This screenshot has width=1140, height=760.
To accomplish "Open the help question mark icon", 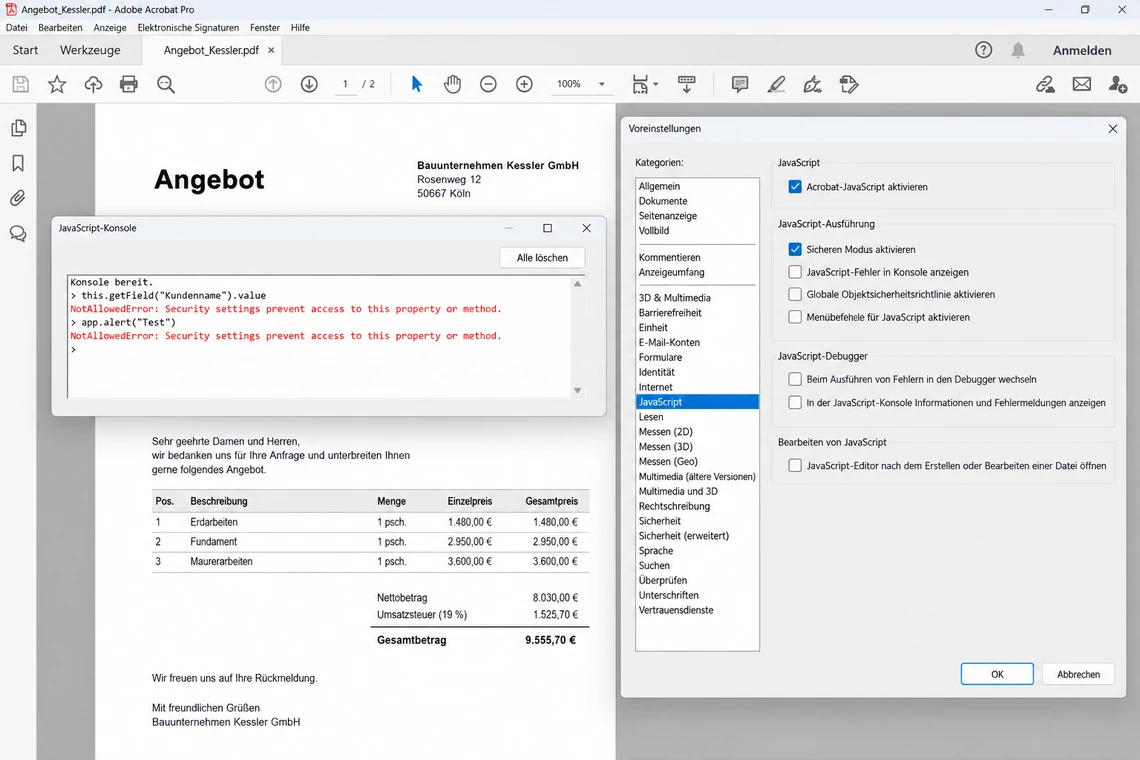I will 983,49.
